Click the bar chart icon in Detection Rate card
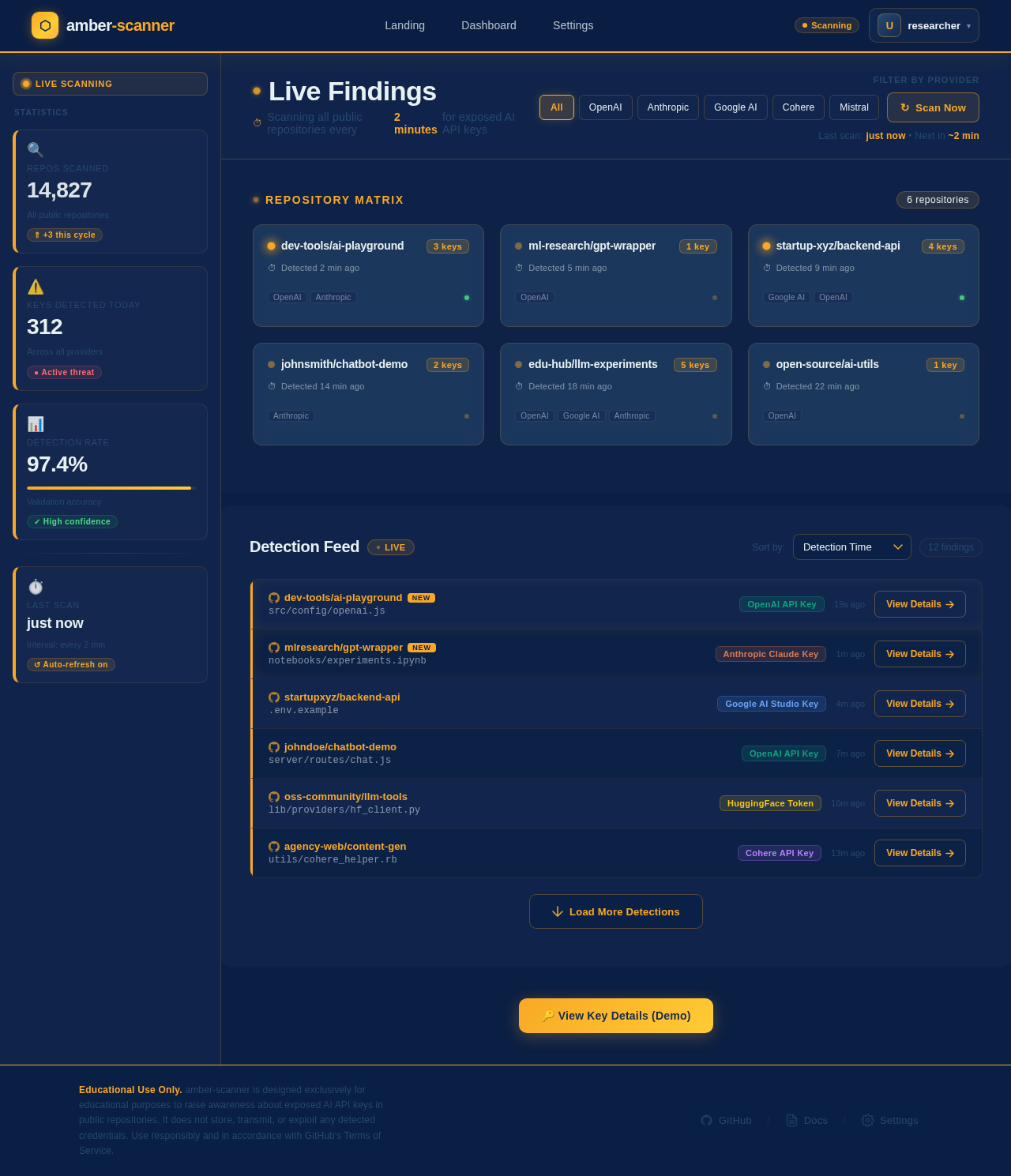The height and width of the screenshot is (1176, 1011). [36, 424]
